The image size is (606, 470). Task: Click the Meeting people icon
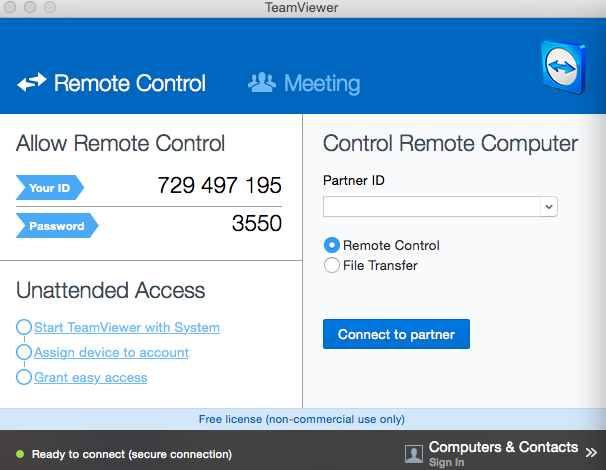(262, 83)
